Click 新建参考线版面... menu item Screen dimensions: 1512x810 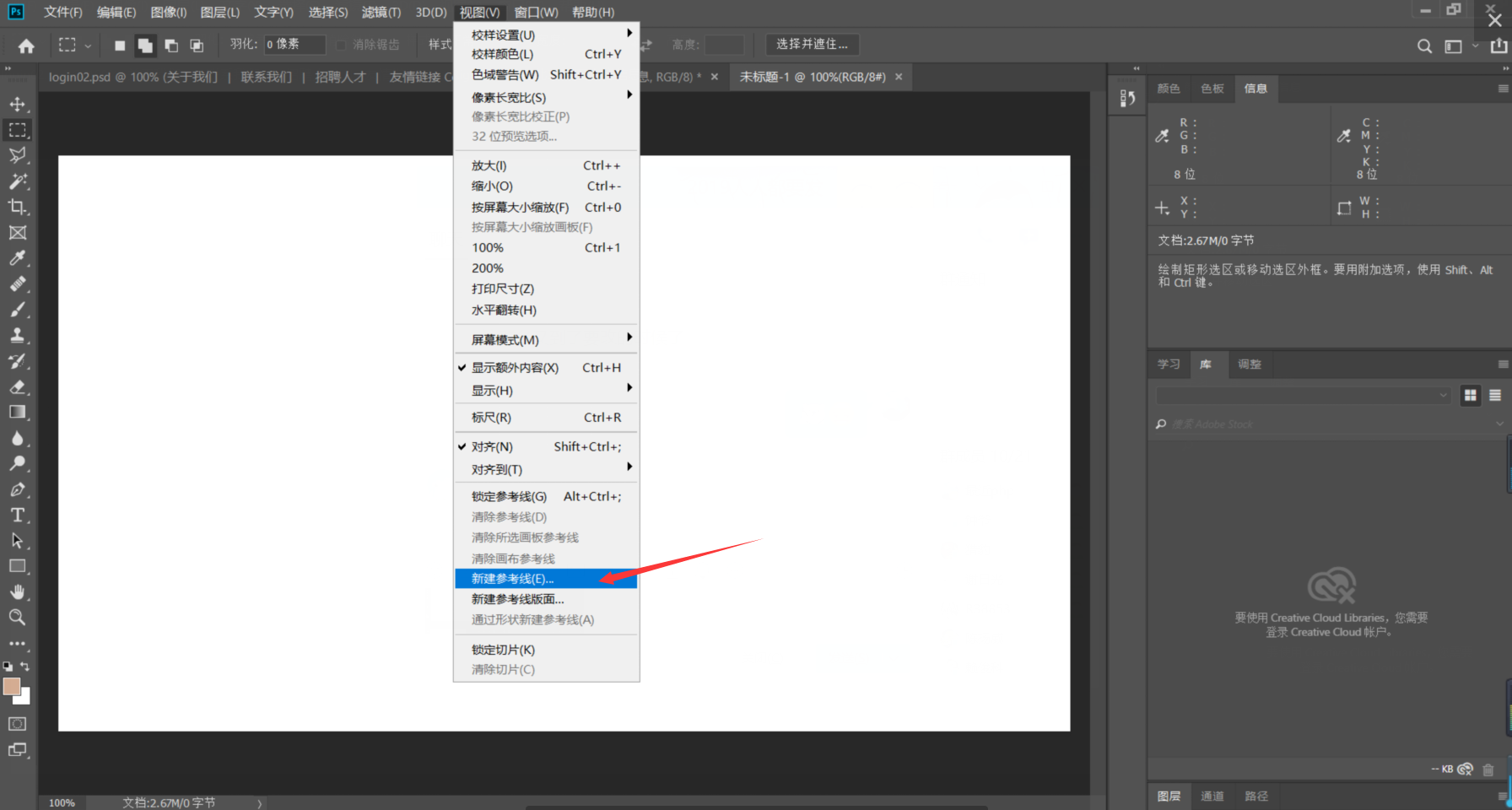[546, 599]
